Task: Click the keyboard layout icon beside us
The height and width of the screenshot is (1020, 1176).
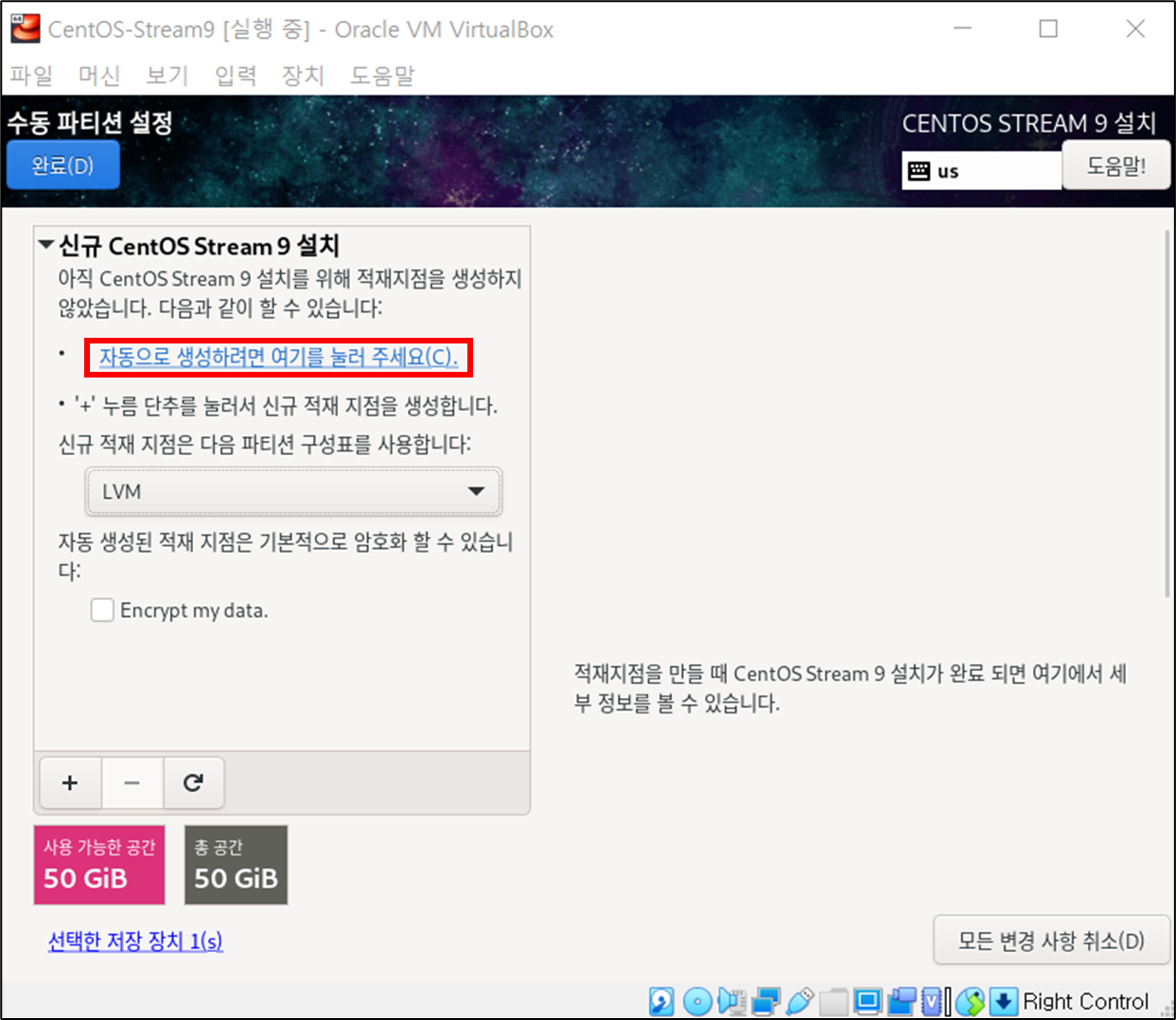Action: click(919, 171)
